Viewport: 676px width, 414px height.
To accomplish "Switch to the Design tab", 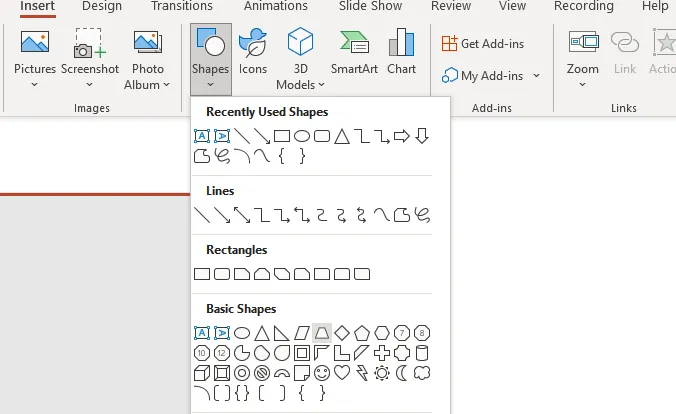I will [x=102, y=6].
